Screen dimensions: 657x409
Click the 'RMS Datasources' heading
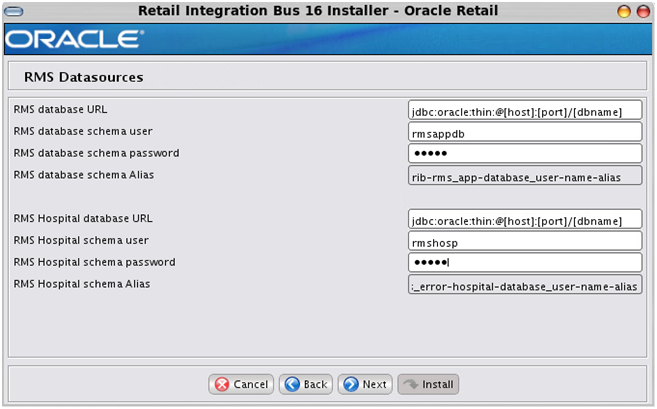coord(83,77)
